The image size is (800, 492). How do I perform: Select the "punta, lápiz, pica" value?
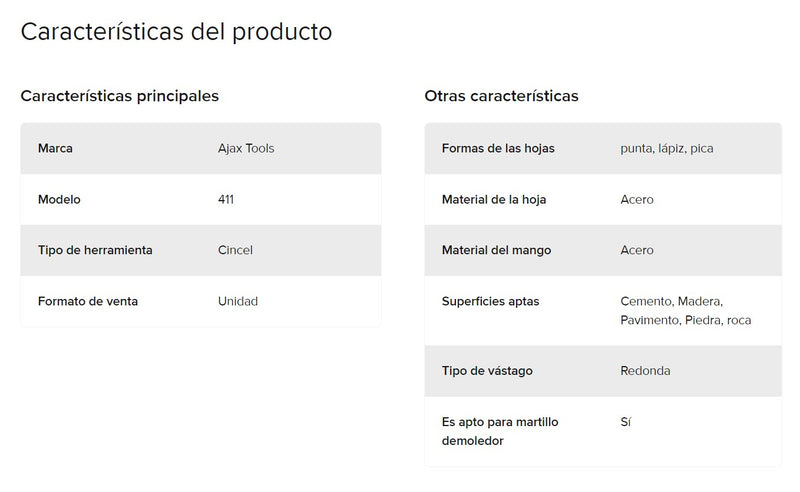tap(667, 148)
